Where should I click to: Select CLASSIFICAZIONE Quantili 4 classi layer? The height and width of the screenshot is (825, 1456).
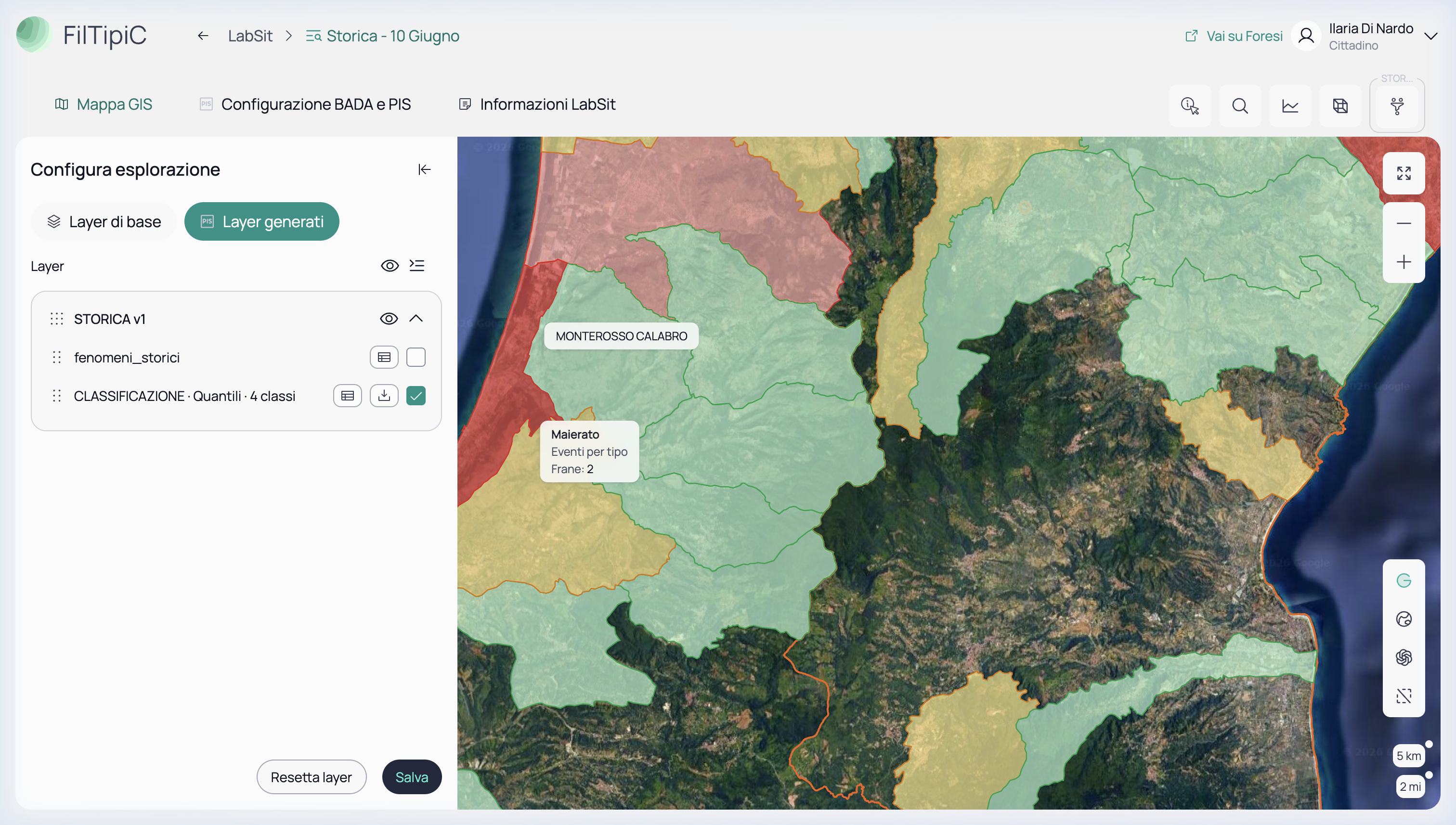[x=185, y=396]
